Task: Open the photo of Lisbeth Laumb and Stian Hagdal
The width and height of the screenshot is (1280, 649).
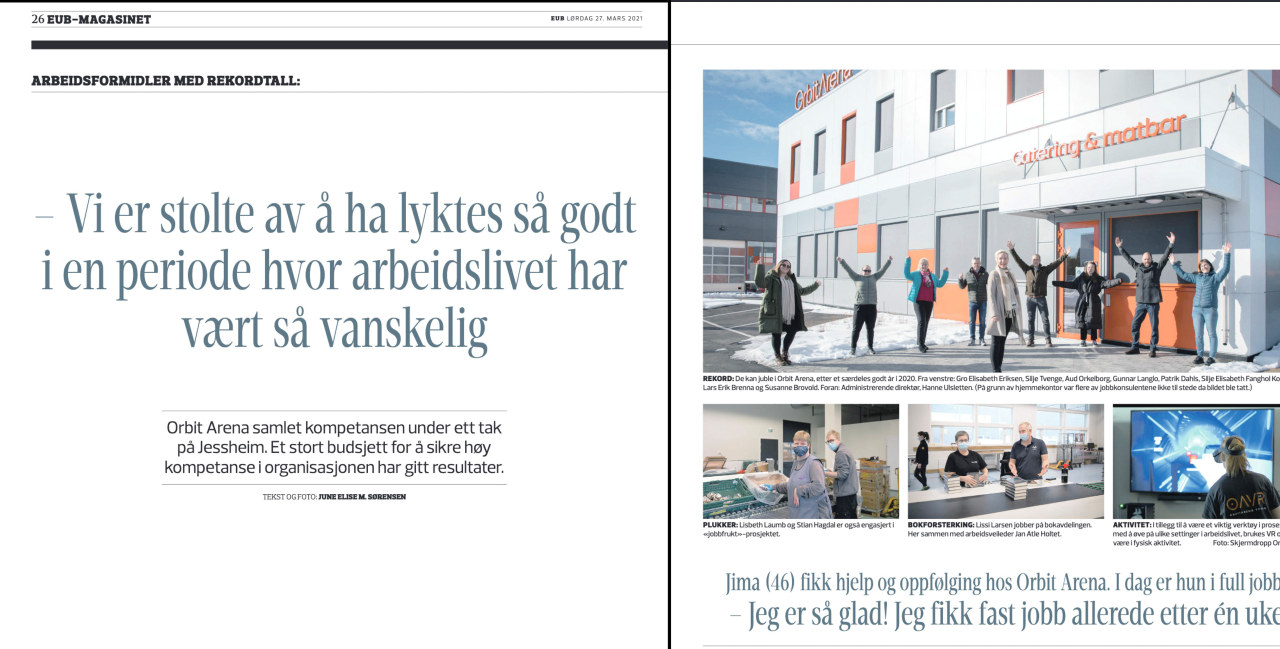Action: click(801, 461)
